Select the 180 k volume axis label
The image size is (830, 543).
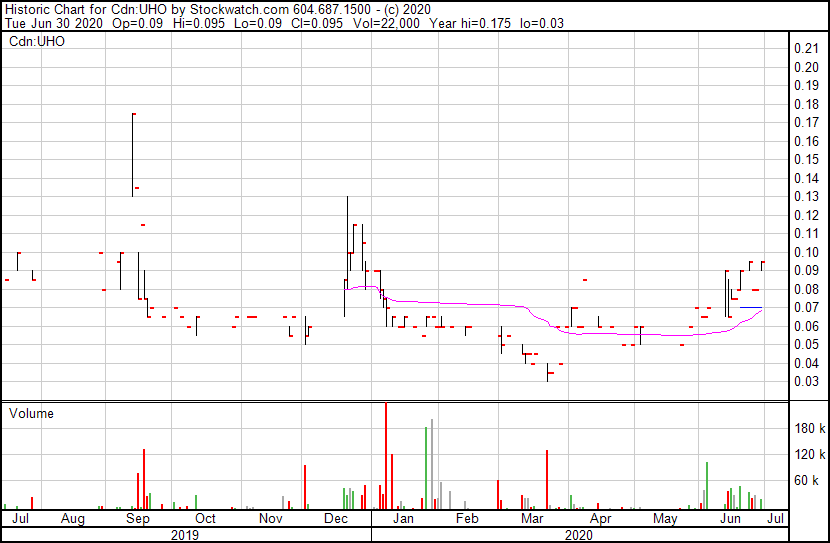(x=809, y=428)
